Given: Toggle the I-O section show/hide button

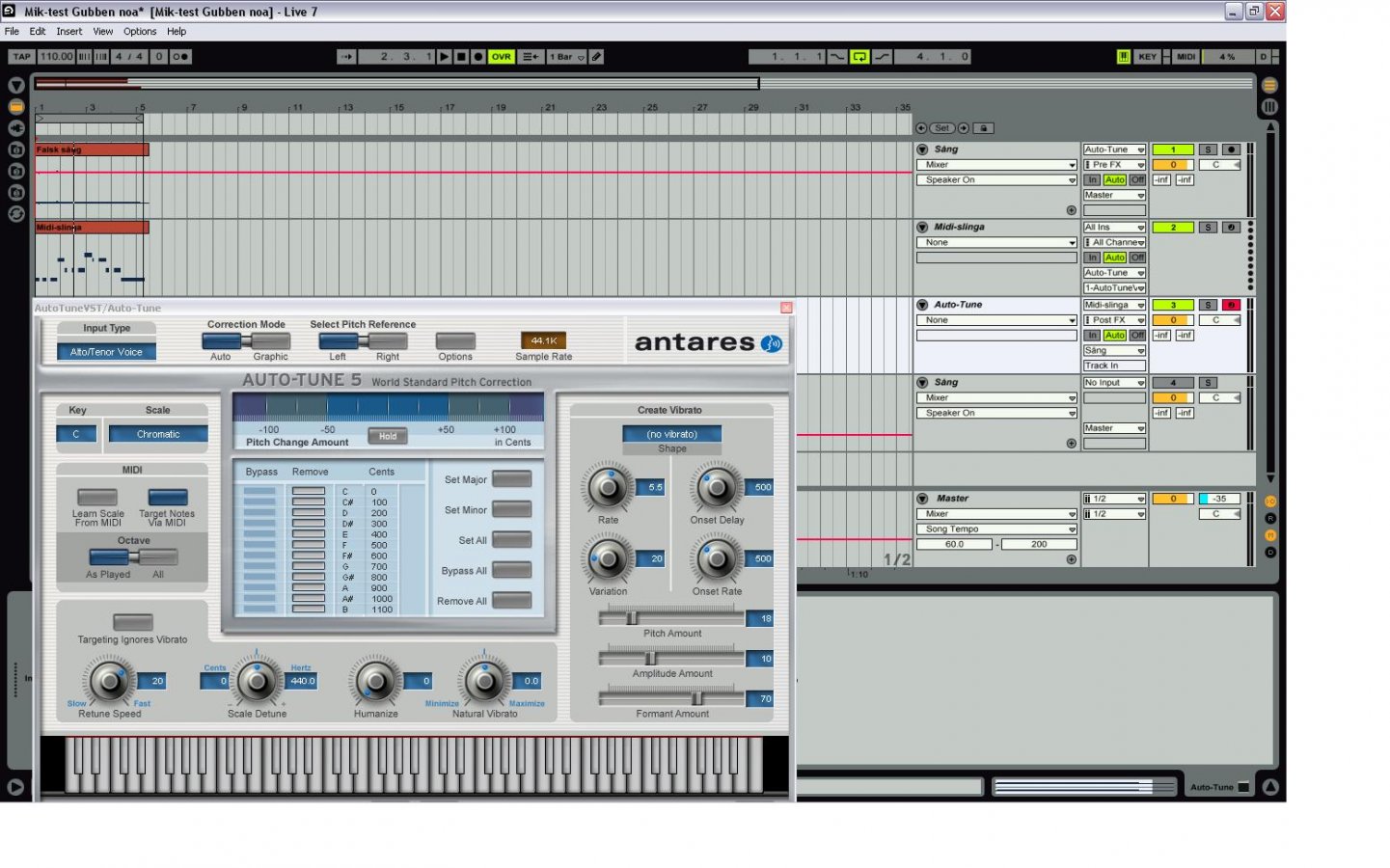Looking at the screenshot, I should pyautogui.click(x=1269, y=502).
